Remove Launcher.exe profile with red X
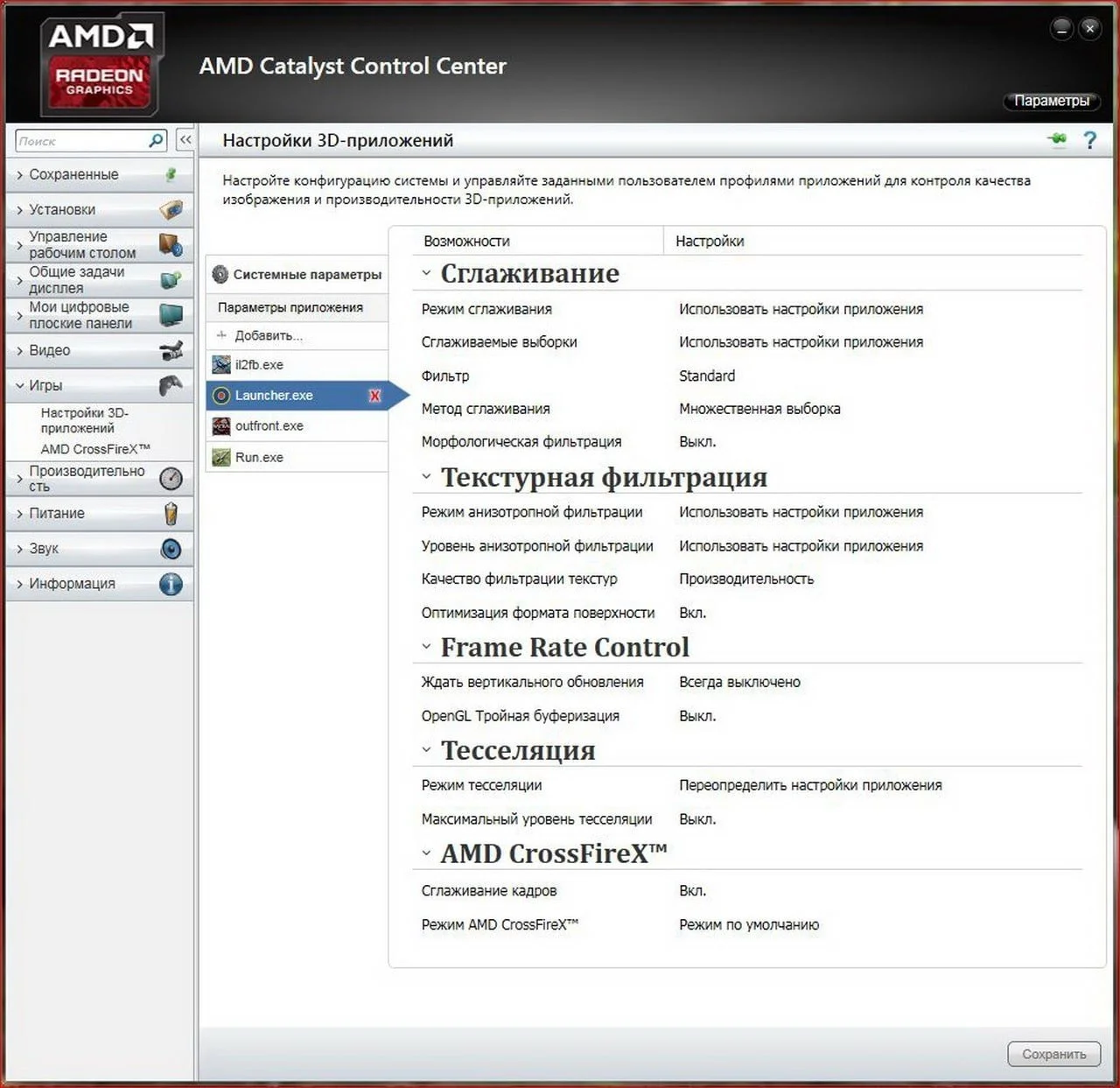The height and width of the screenshot is (1088, 1120). (374, 396)
